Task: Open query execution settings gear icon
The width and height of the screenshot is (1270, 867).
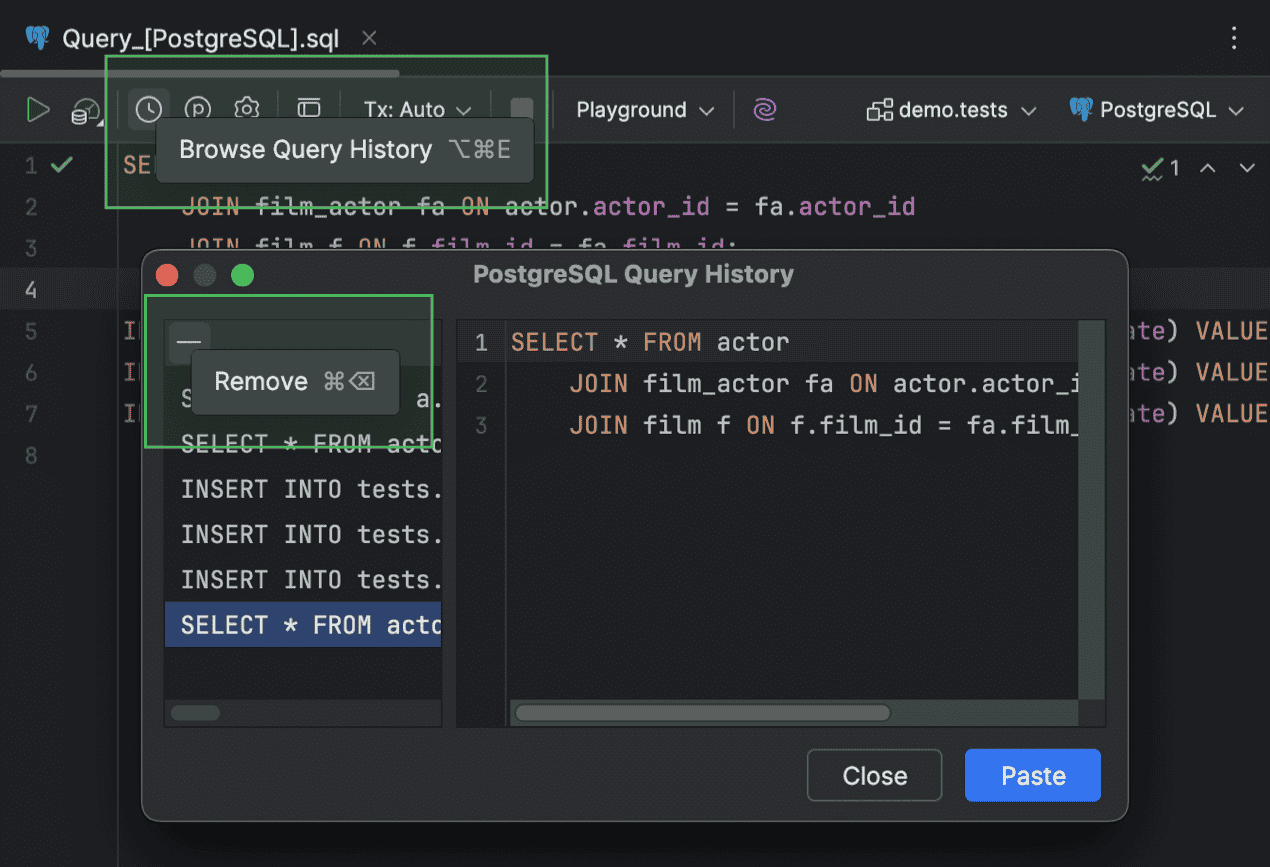Action: click(247, 109)
